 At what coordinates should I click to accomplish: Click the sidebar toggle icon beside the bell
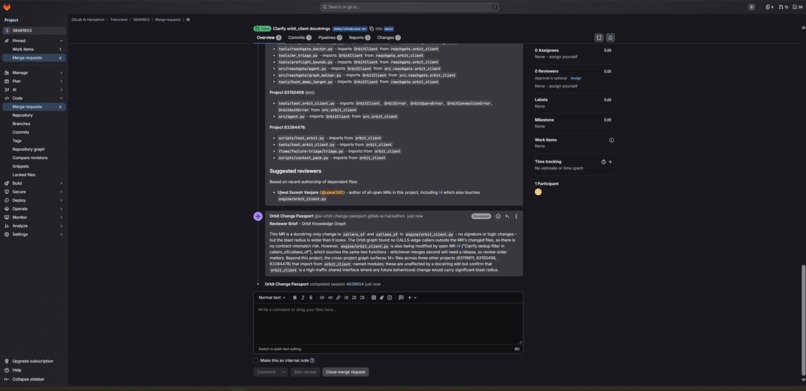point(599,38)
